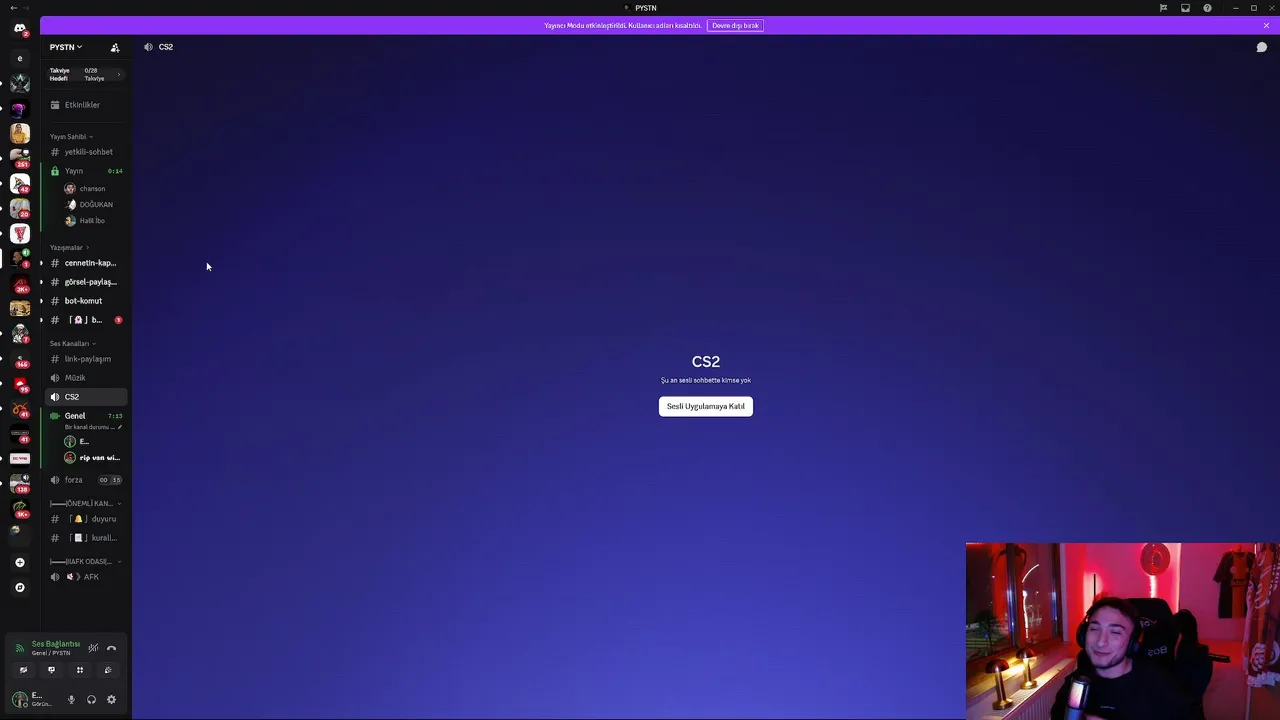Join the AFK voice channel
The image size is (1280, 720).
point(86,577)
